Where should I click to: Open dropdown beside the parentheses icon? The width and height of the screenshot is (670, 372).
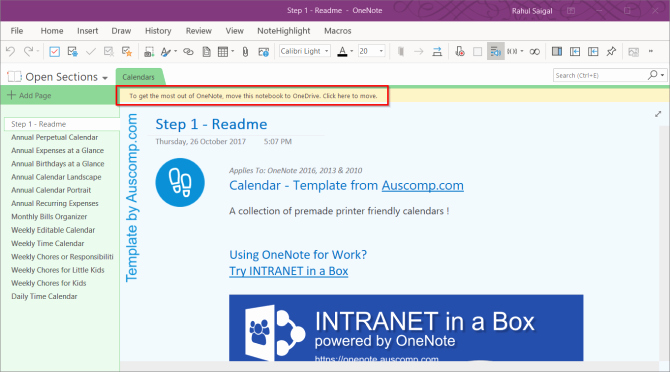[522, 52]
